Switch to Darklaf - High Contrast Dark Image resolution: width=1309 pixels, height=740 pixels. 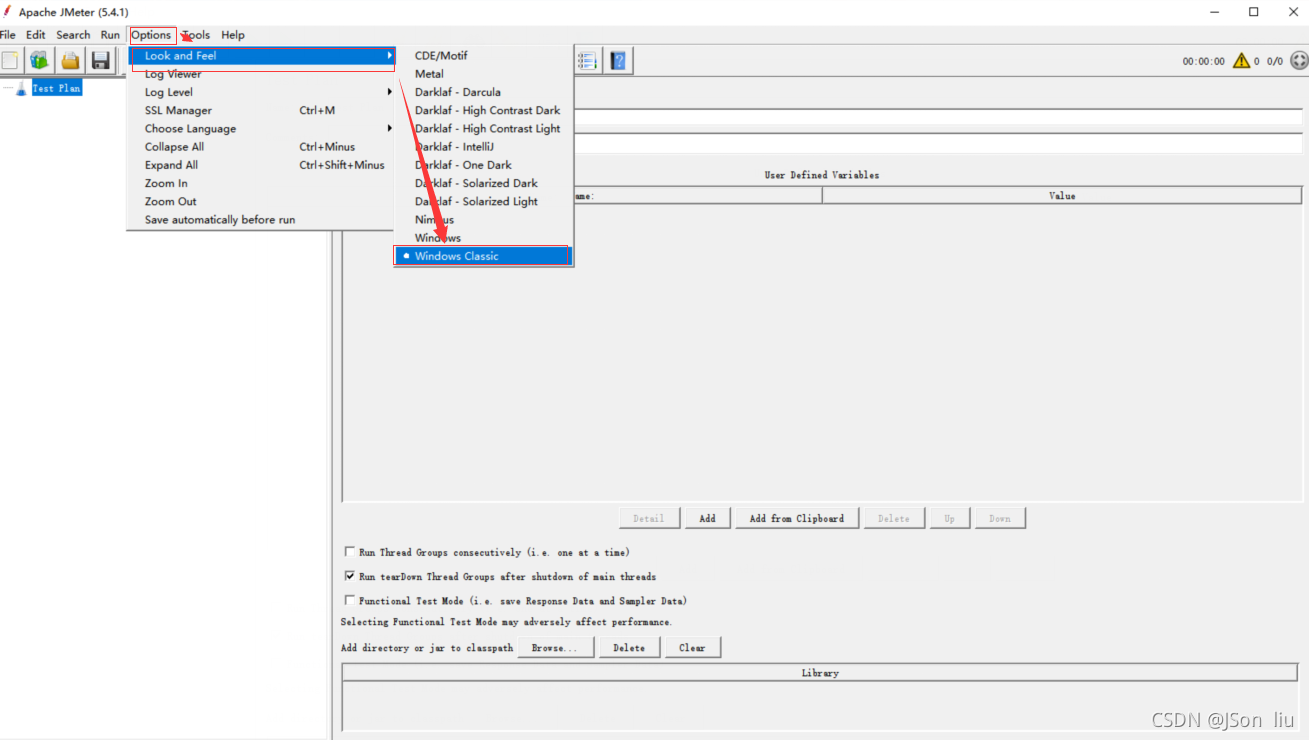pos(484,111)
